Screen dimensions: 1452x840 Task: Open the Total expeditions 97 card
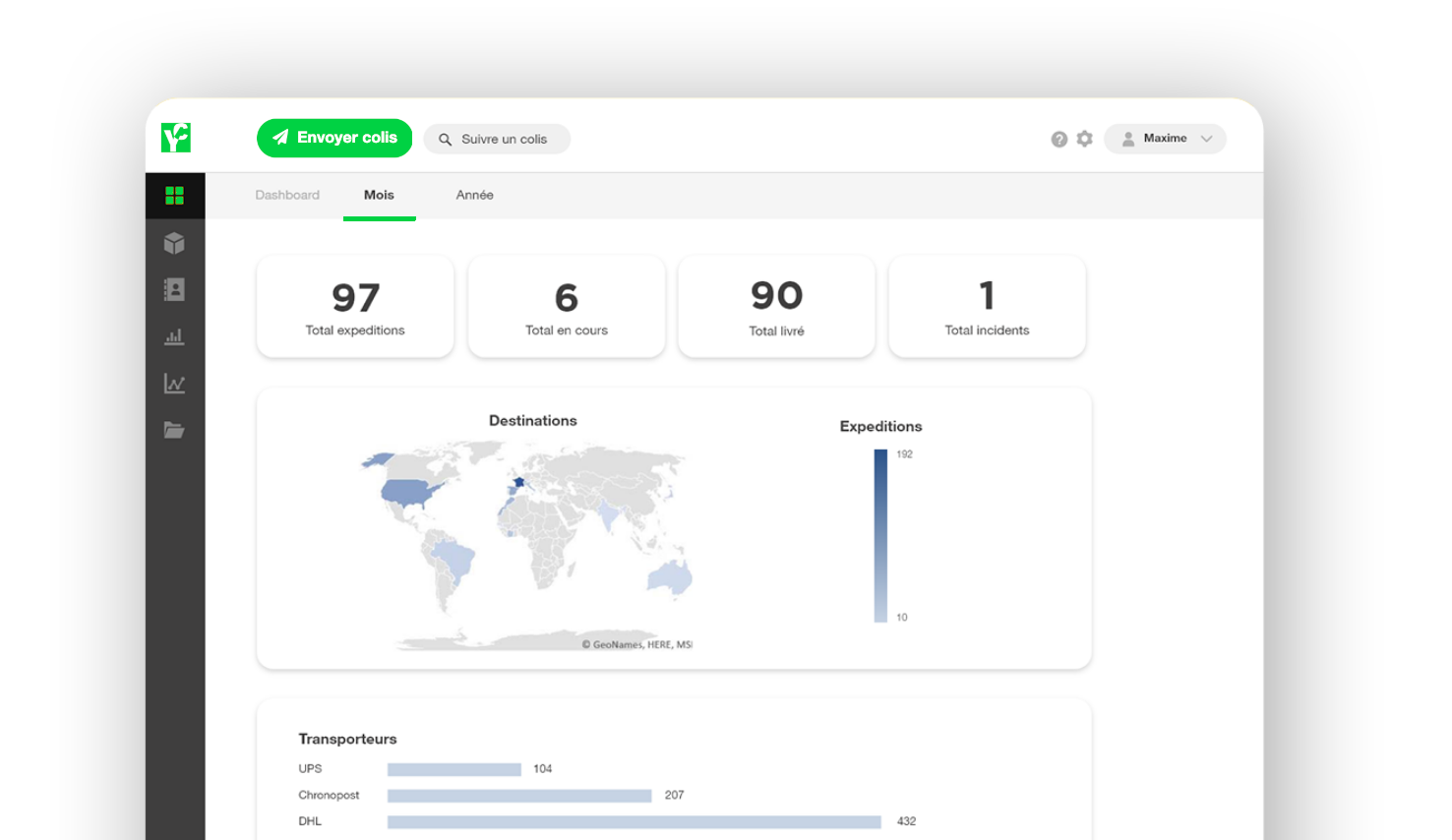[355, 306]
